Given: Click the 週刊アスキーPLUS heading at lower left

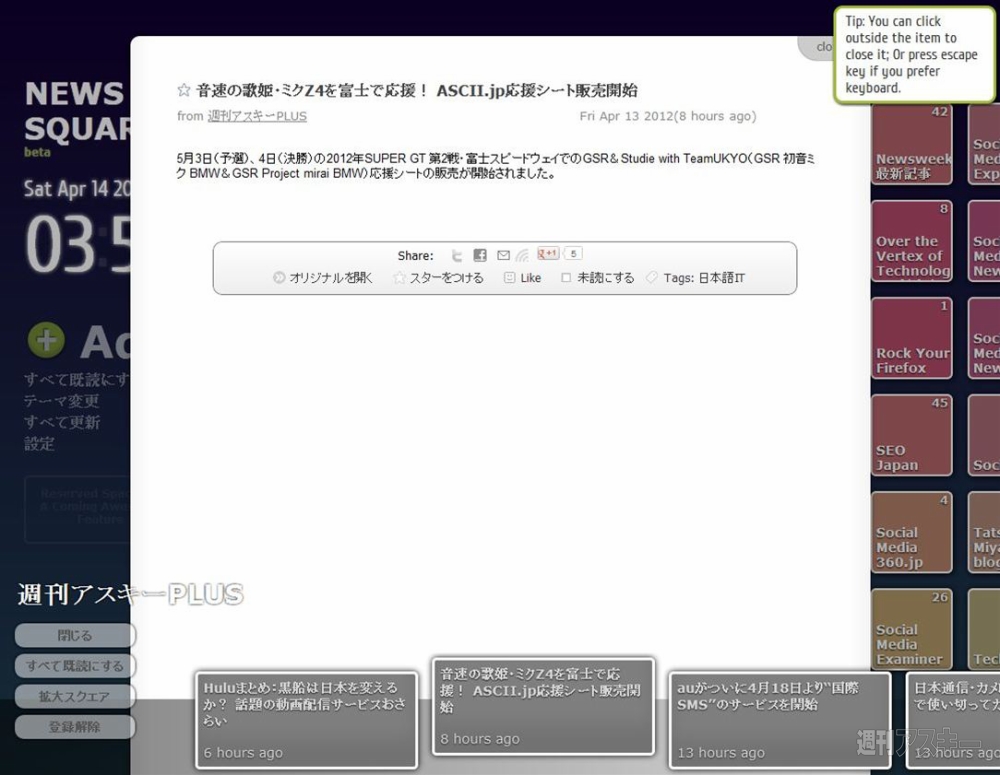Looking at the screenshot, I should click(131, 594).
